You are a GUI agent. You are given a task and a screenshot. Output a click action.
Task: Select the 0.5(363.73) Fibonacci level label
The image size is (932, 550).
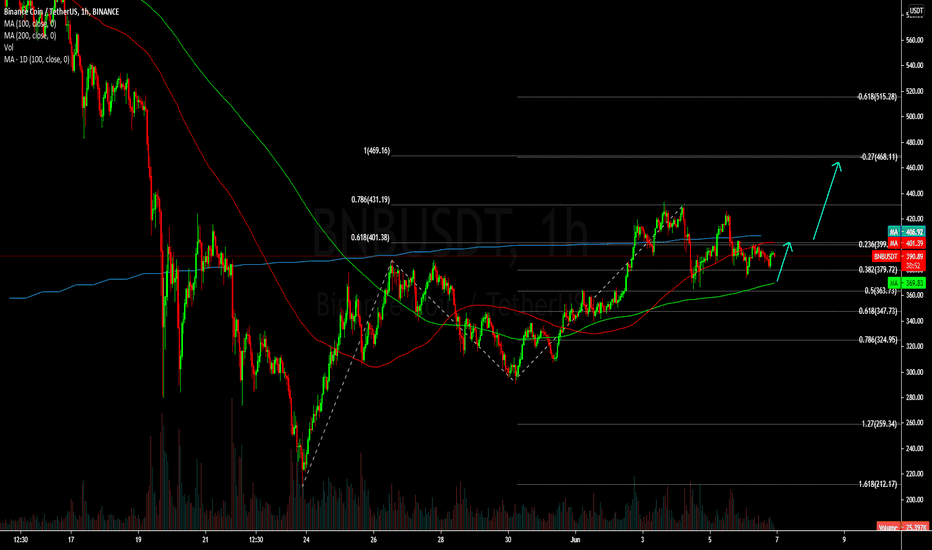coord(881,291)
